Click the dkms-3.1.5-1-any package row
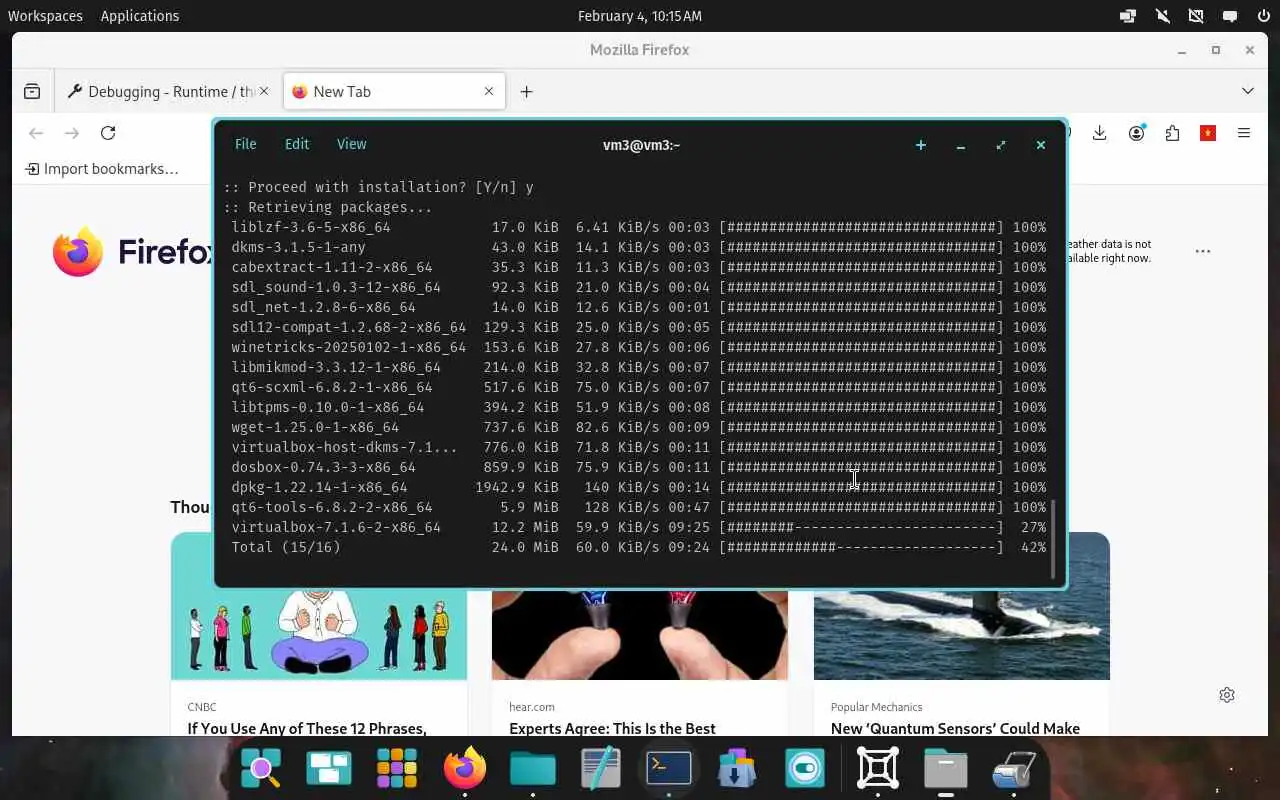The image size is (1280, 800). pos(638,247)
